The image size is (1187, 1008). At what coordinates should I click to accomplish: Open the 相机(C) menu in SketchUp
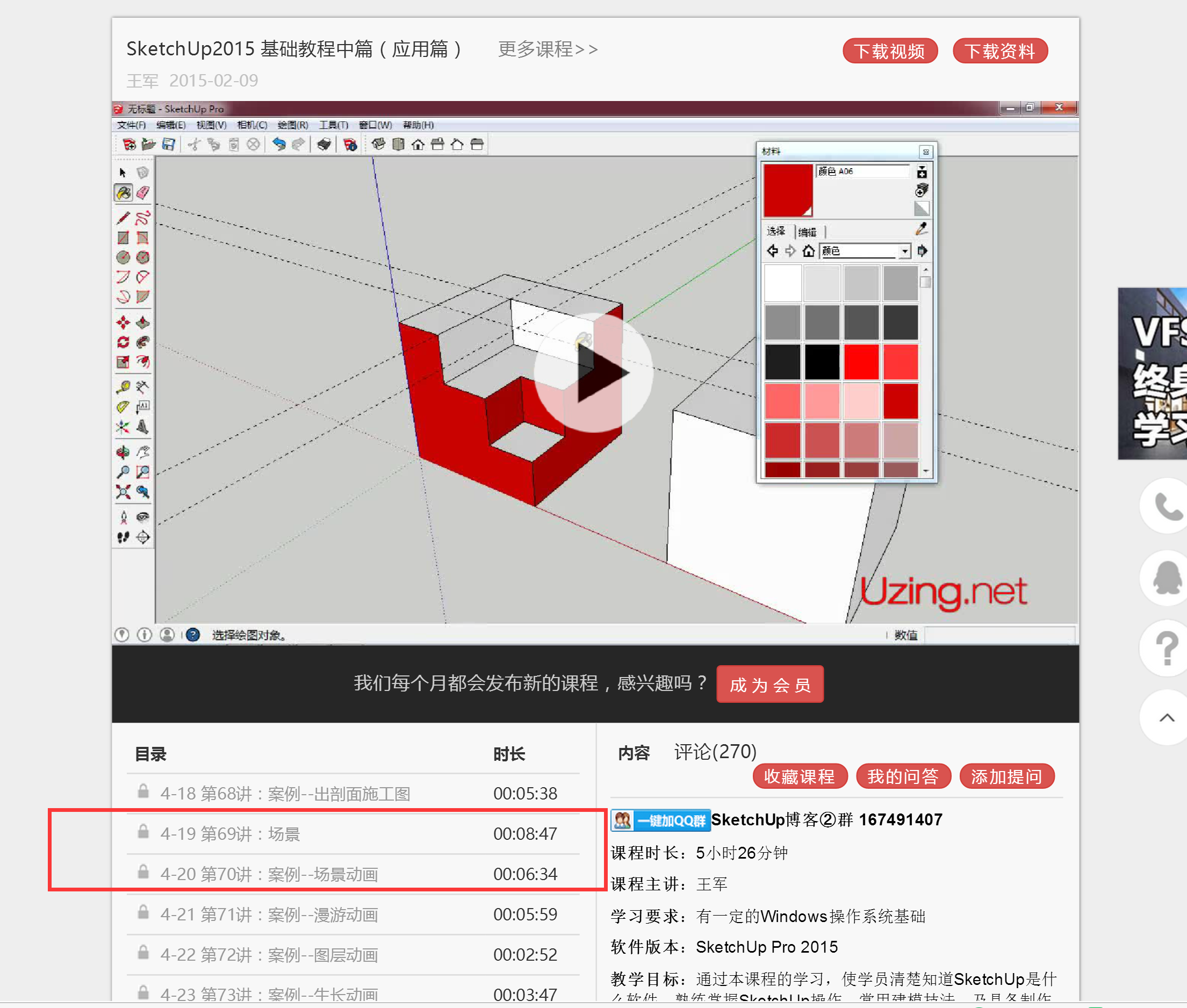point(252,125)
